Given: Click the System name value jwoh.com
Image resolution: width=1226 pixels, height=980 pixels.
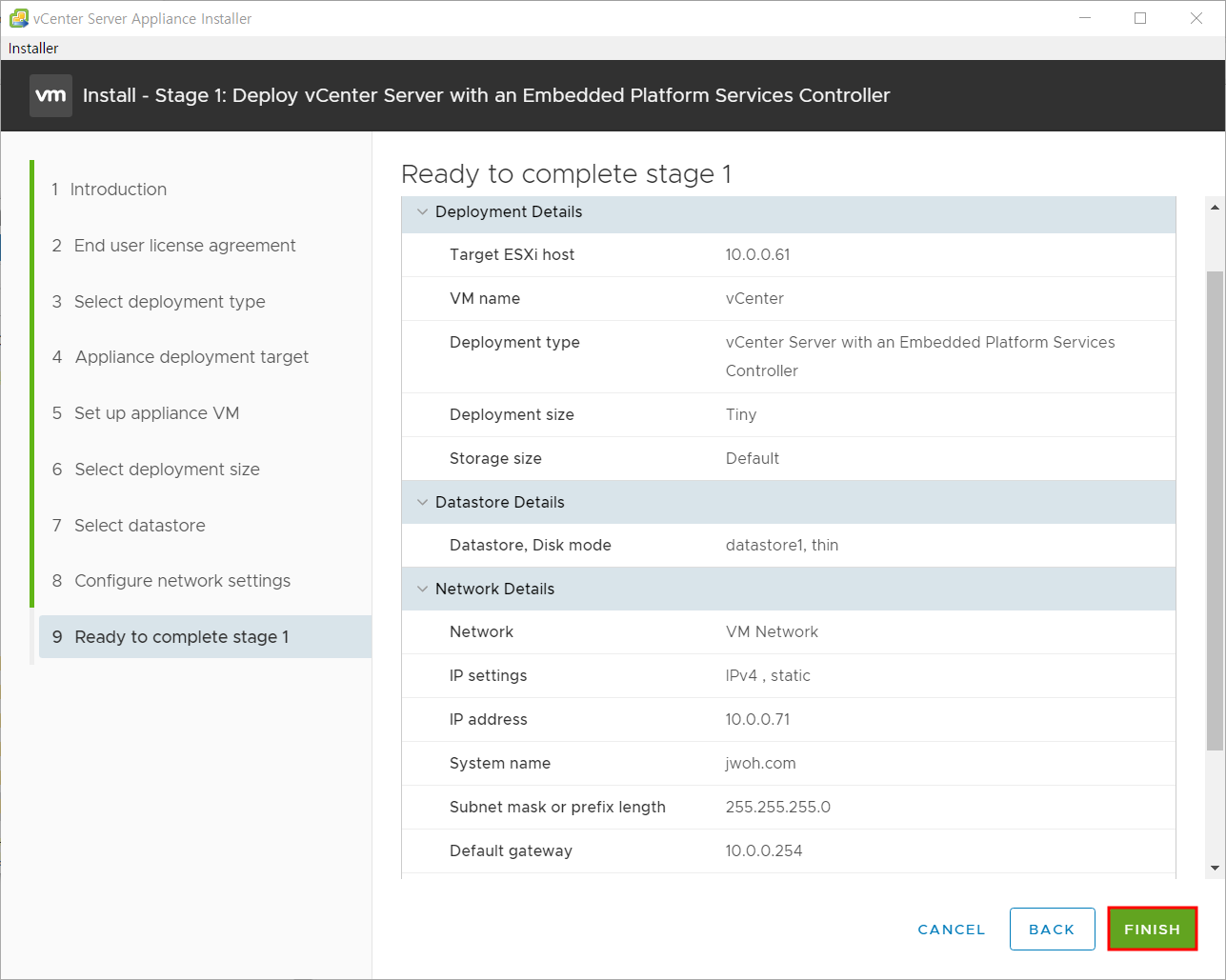Looking at the screenshot, I should [760, 763].
